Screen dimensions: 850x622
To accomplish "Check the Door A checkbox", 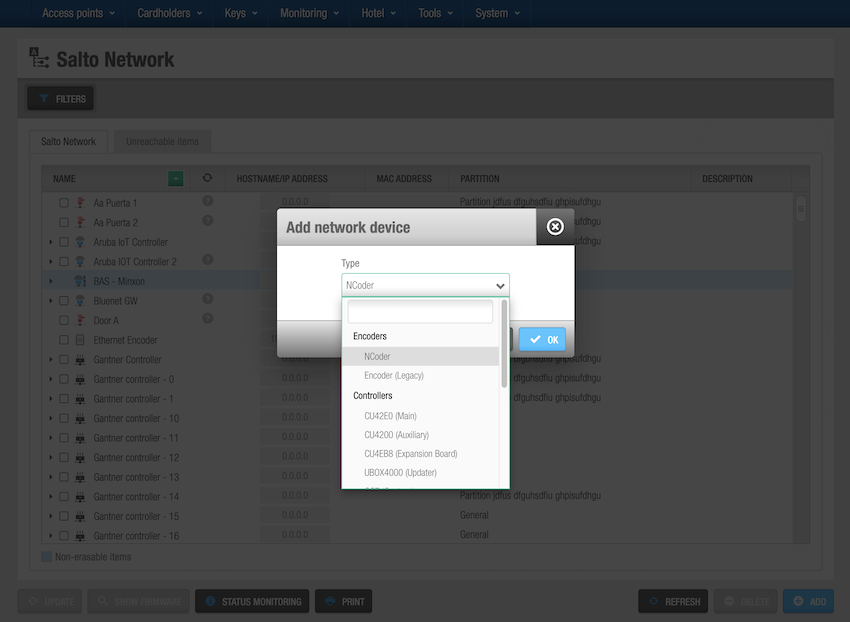I will (x=64, y=320).
